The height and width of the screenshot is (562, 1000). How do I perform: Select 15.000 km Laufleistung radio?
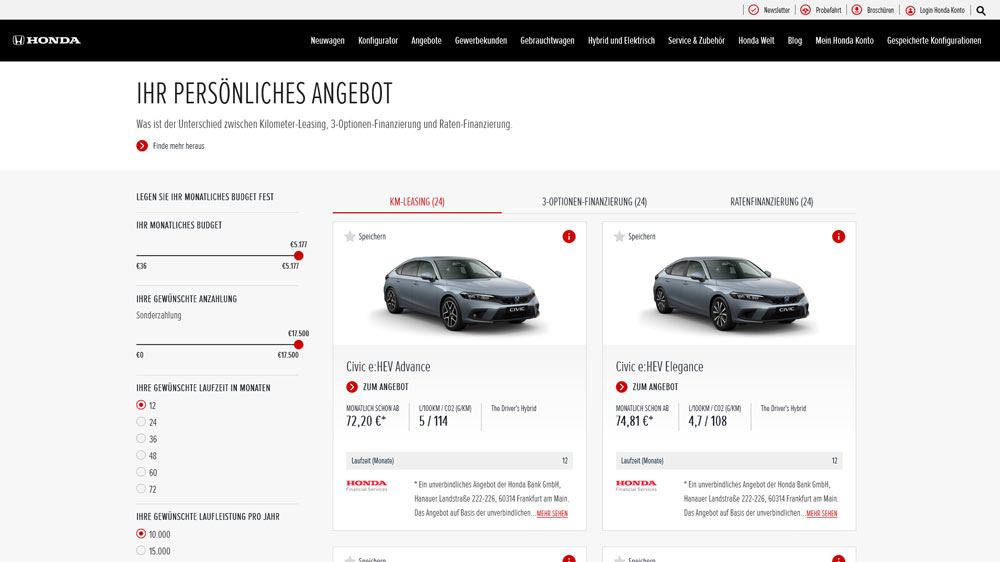141,551
